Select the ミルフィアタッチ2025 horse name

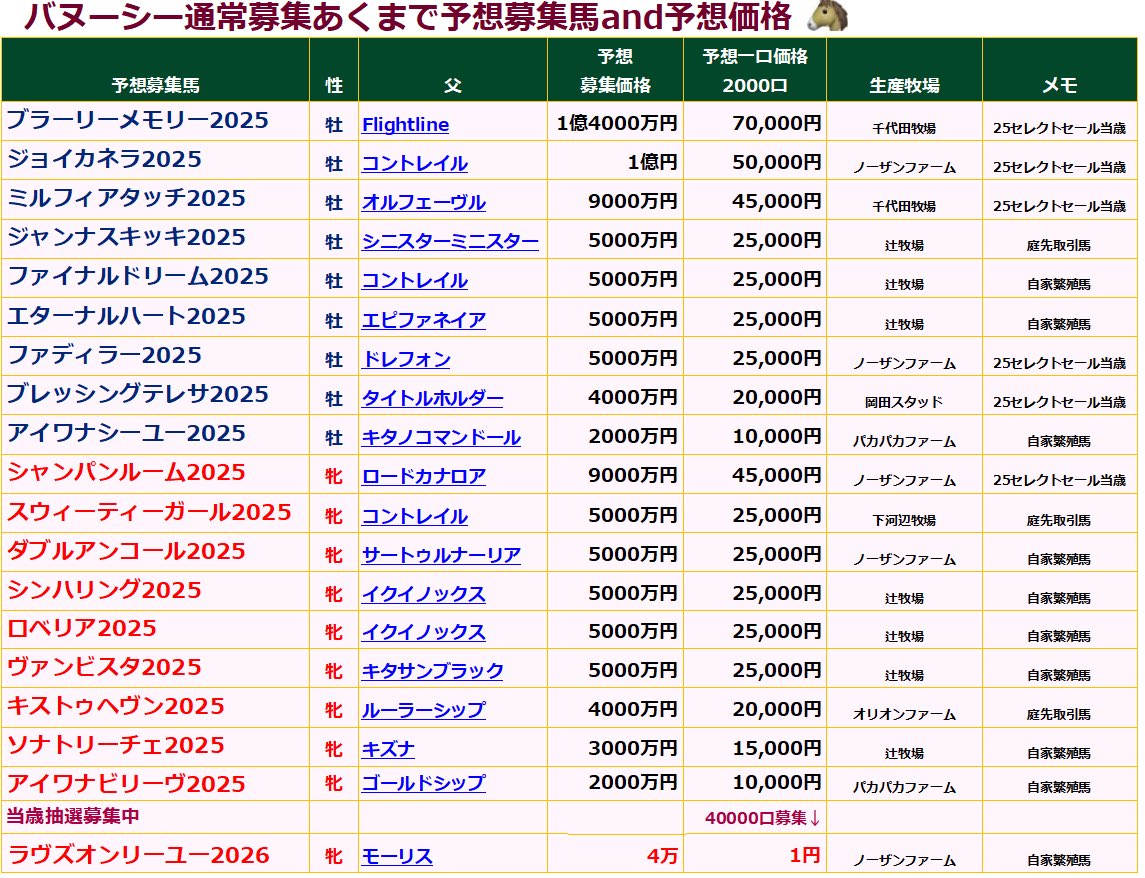click(126, 198)
